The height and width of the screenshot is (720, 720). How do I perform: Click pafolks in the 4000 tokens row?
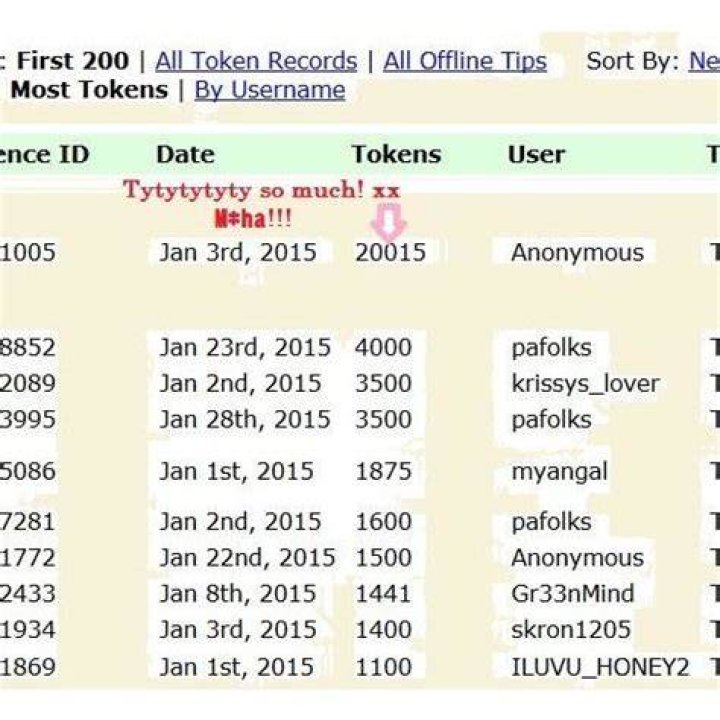(551, 348)
